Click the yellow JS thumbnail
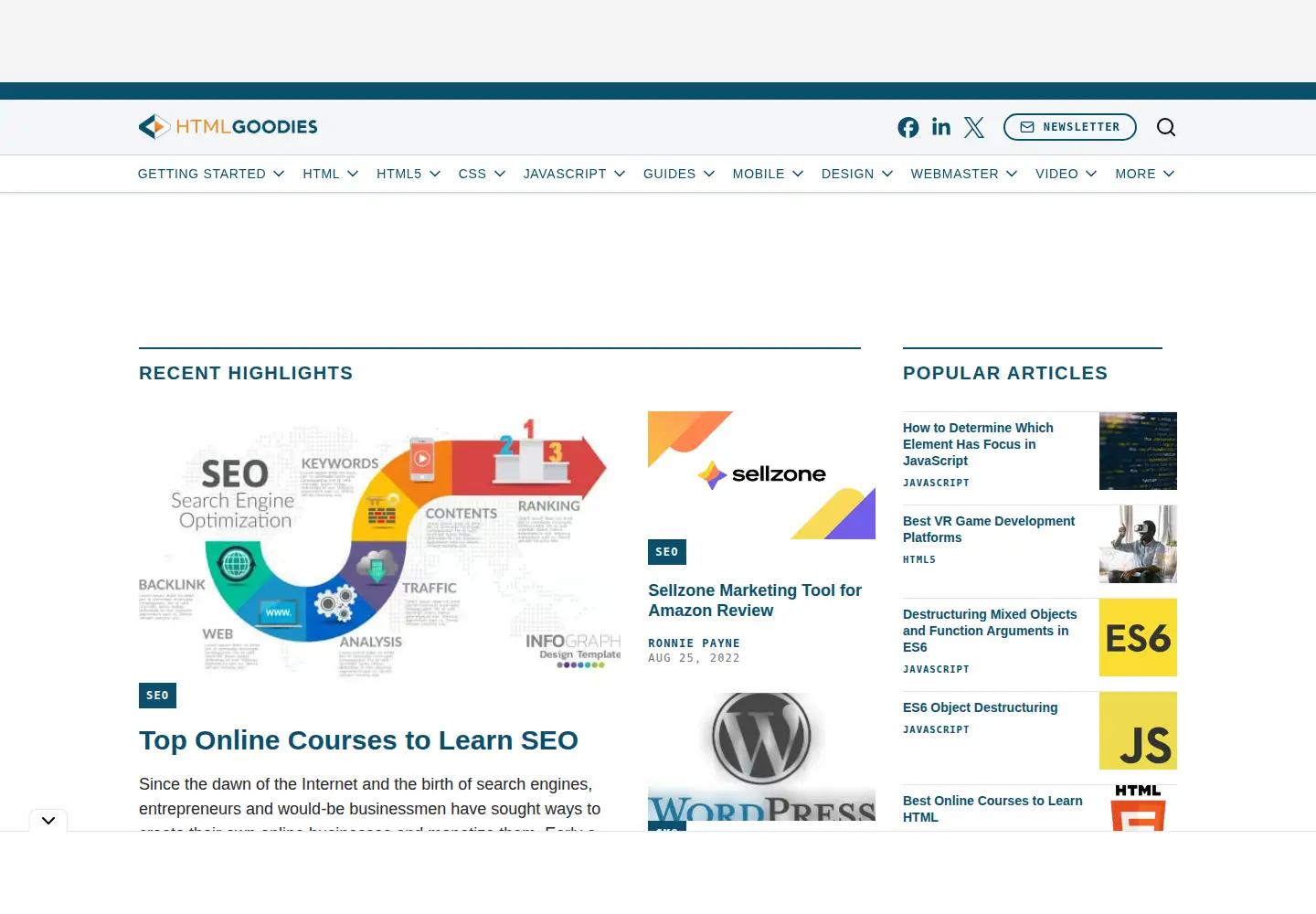This screenshot has height=914, width=1316. (1138, 730)
